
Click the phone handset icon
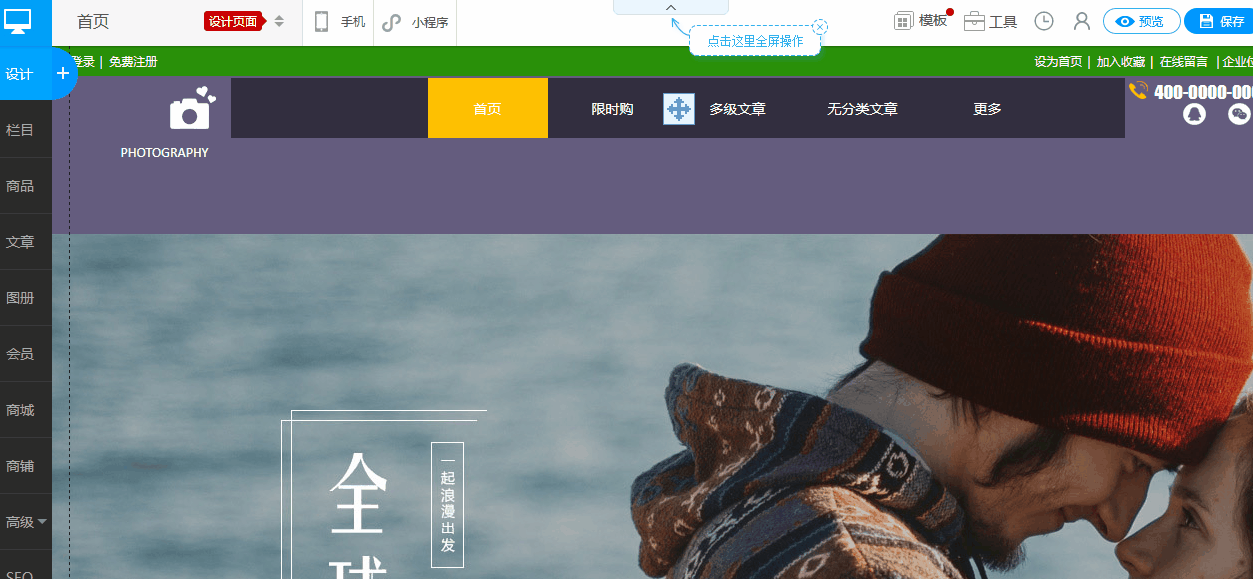tap(1138, 91)
